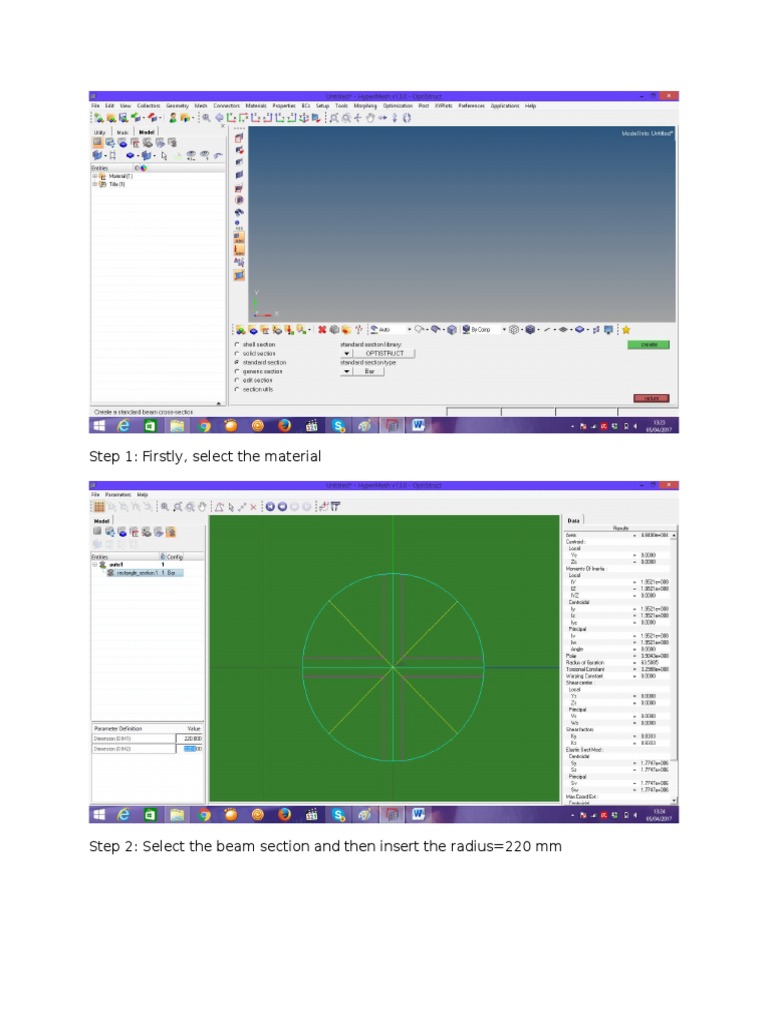The height and width of the screenshot is (1024, 768).
Task: Click the arrow pointer icon in HyperBeam toolbar
Action: click(x=231, y=507)
